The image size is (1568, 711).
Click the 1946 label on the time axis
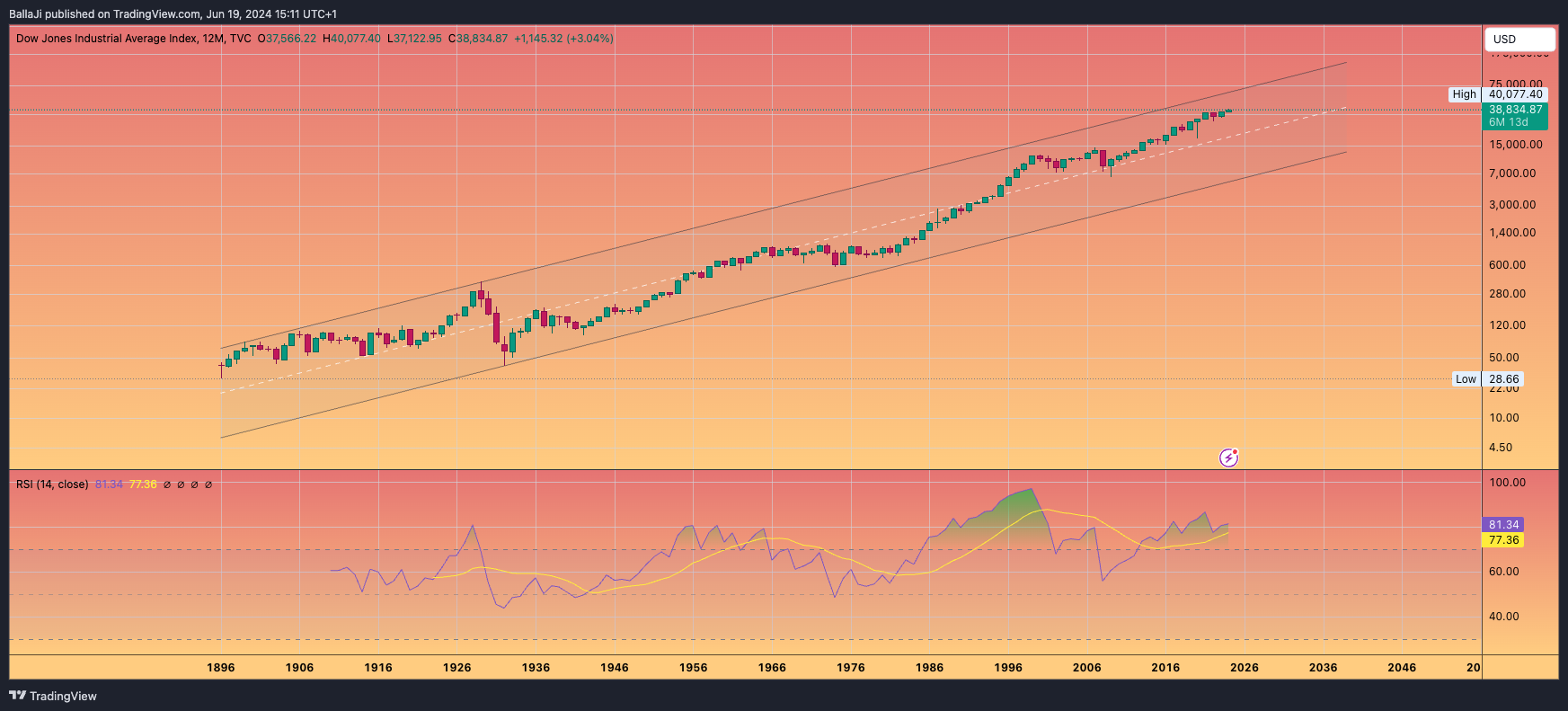coord(615,668)
